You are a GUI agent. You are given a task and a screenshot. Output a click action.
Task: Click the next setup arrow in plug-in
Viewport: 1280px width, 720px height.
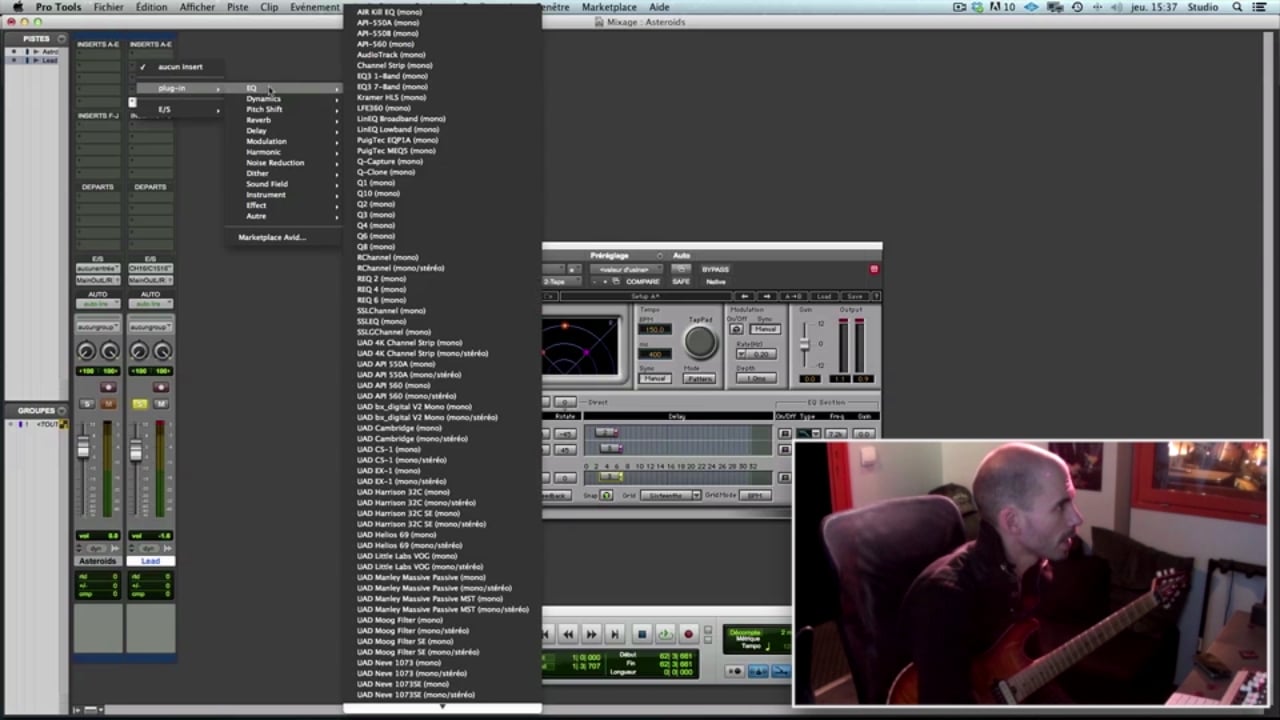point(767,296)
